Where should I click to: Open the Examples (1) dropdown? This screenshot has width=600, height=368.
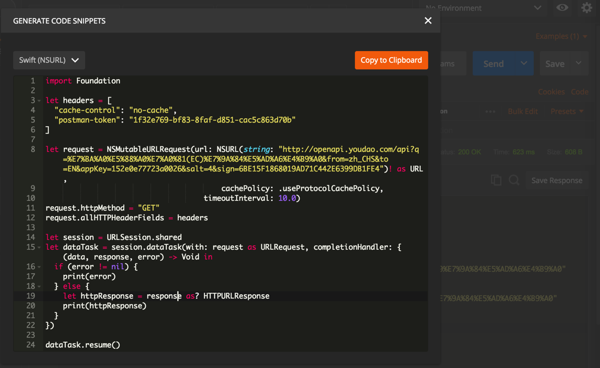[561, 36]
